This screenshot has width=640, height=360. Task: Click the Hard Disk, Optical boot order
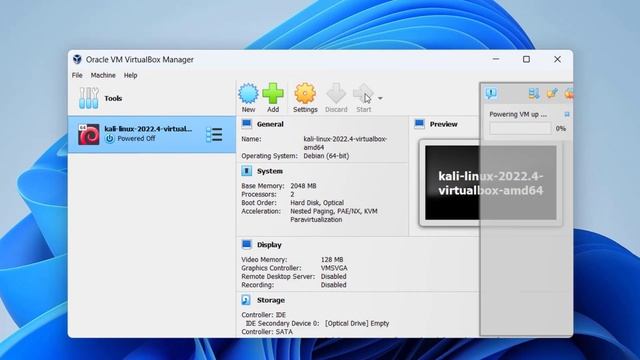coord(317,202)
